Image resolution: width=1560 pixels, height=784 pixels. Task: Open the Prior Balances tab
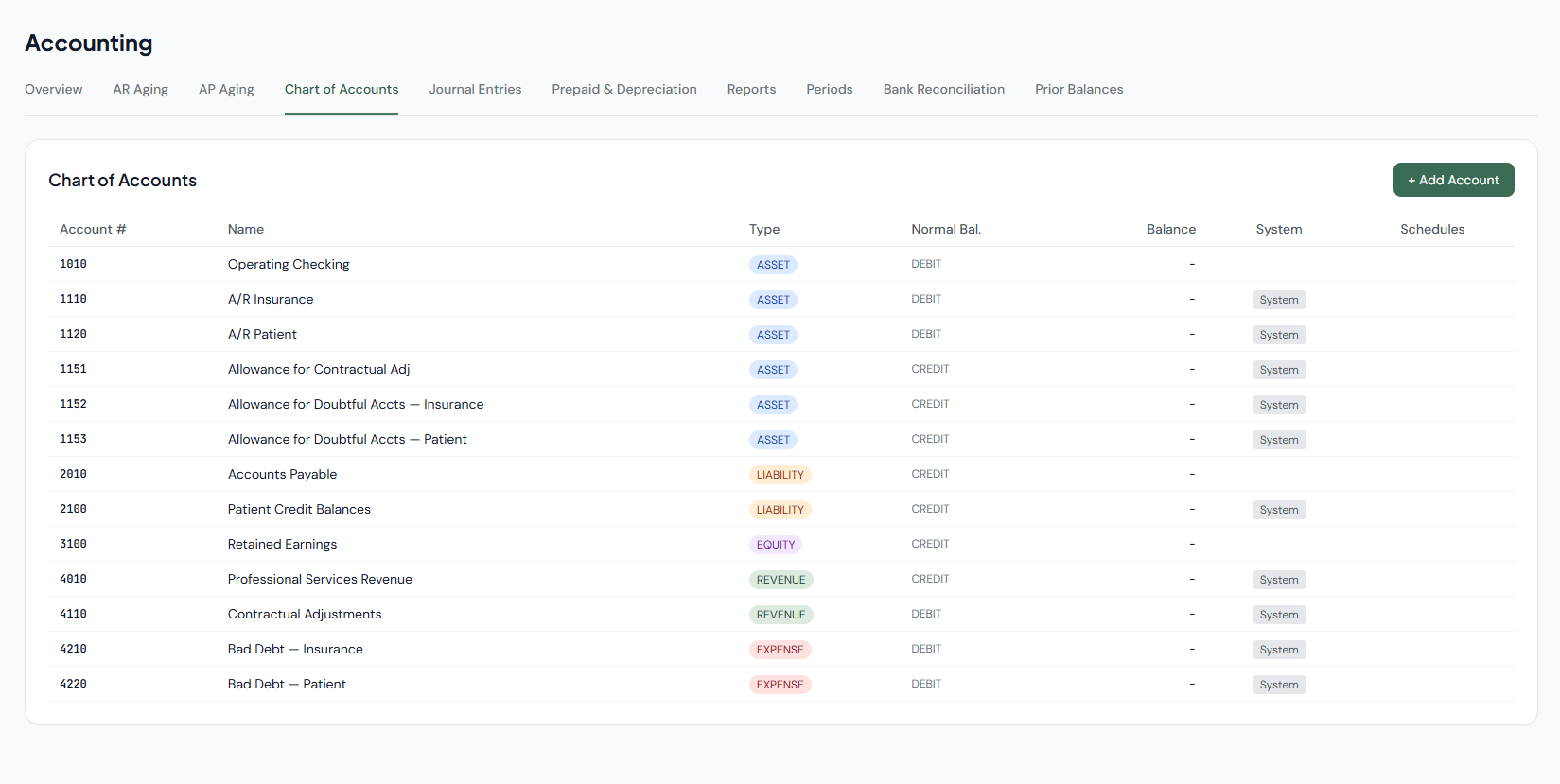[1078, 89]
